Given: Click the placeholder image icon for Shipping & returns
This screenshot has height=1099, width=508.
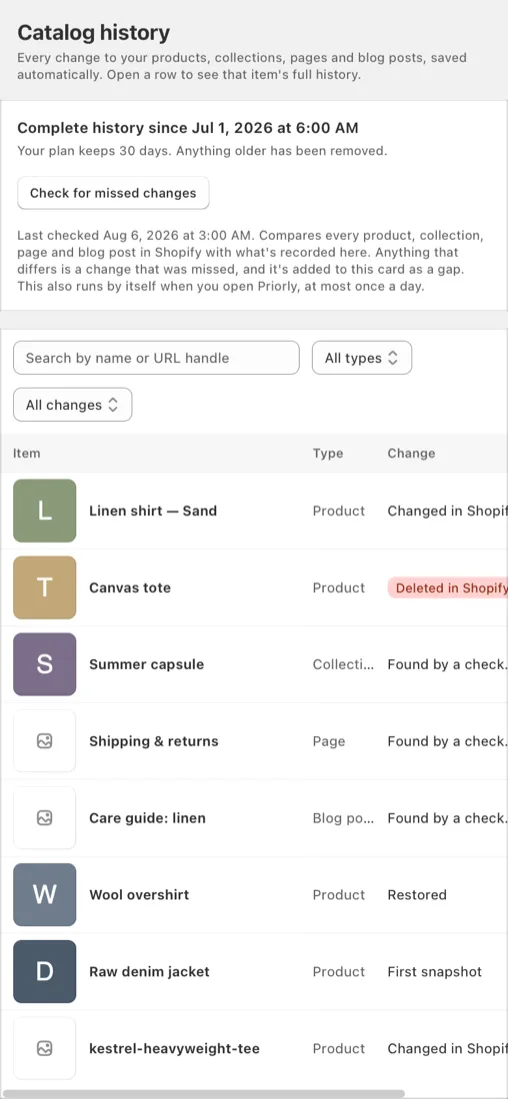Looking at the screenshot, I should click(44, 741).
